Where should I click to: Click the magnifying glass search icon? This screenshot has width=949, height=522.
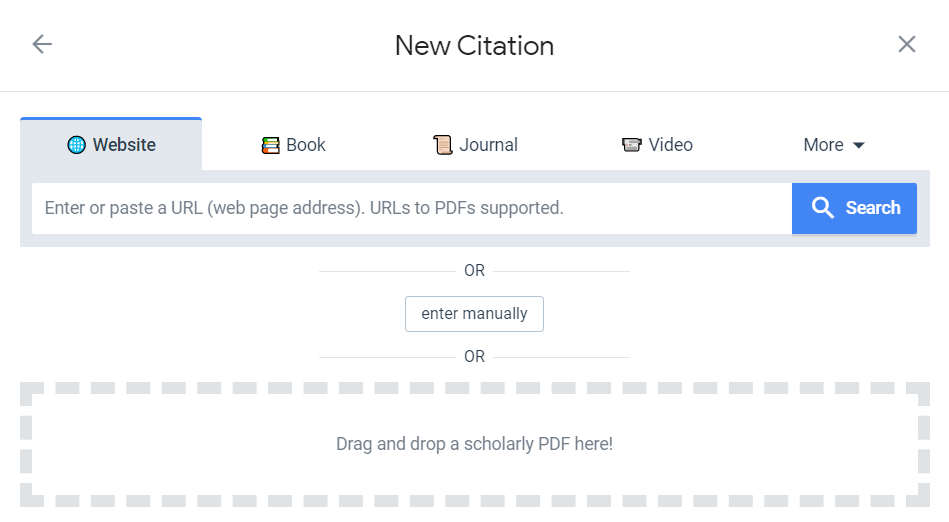[823, 208]
